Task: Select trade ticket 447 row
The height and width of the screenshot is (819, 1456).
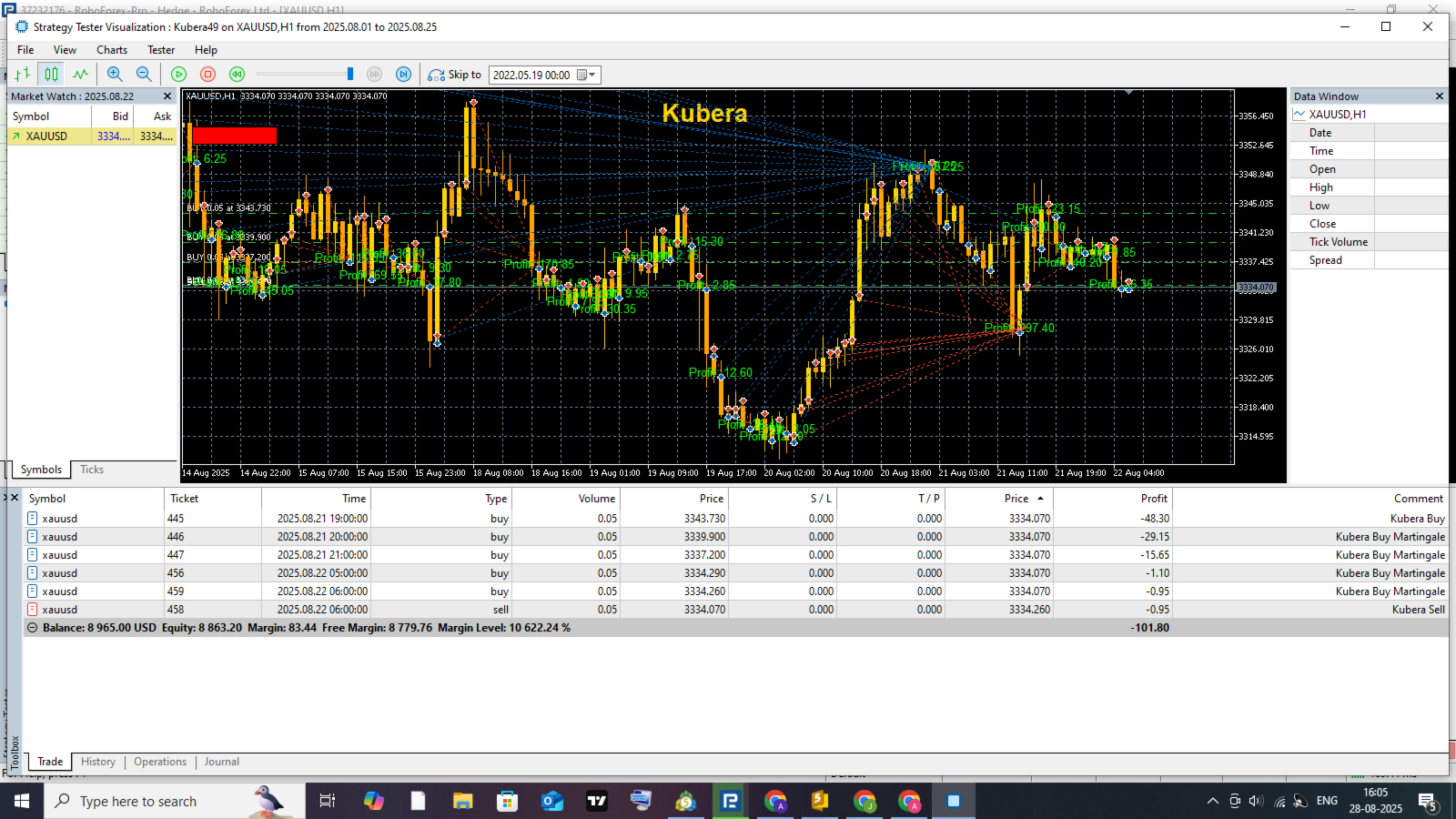Action: (735, 555)
